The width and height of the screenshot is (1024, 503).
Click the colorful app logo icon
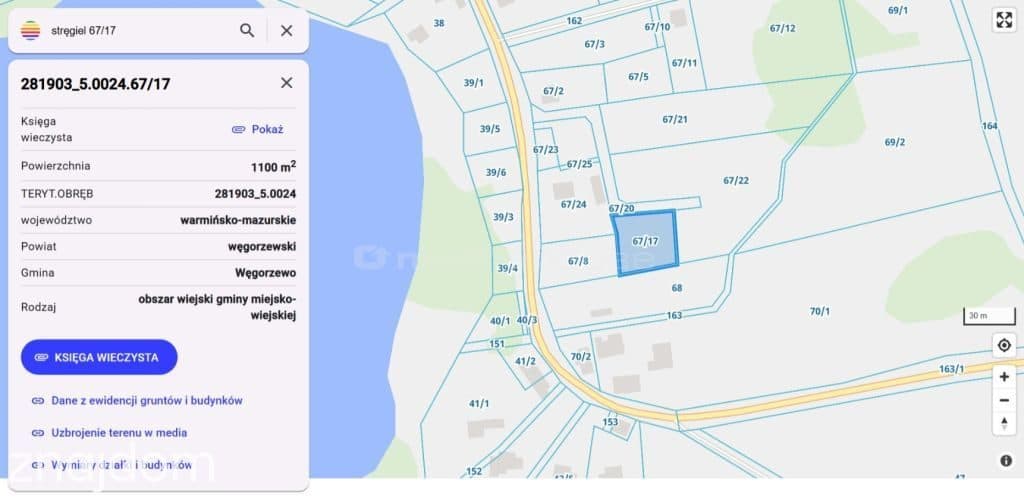click(30, 30)
